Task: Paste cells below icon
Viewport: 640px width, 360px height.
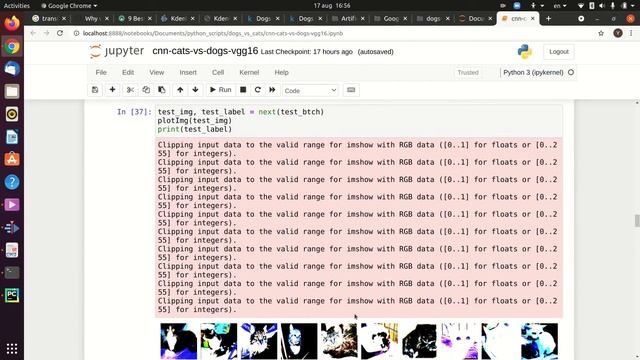Action: point(162,90)
